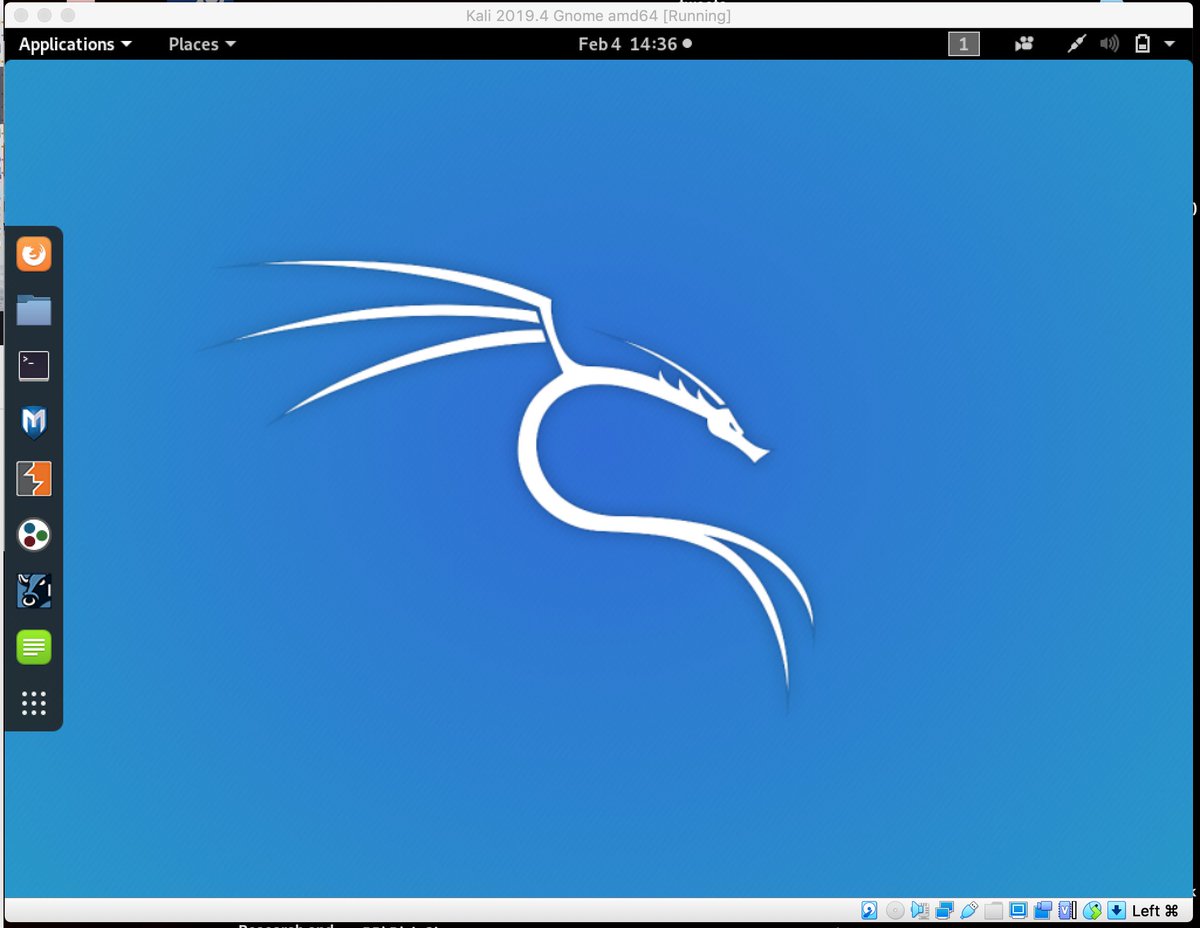Open Burp Suite from the dock

click(x=34, y=479)
